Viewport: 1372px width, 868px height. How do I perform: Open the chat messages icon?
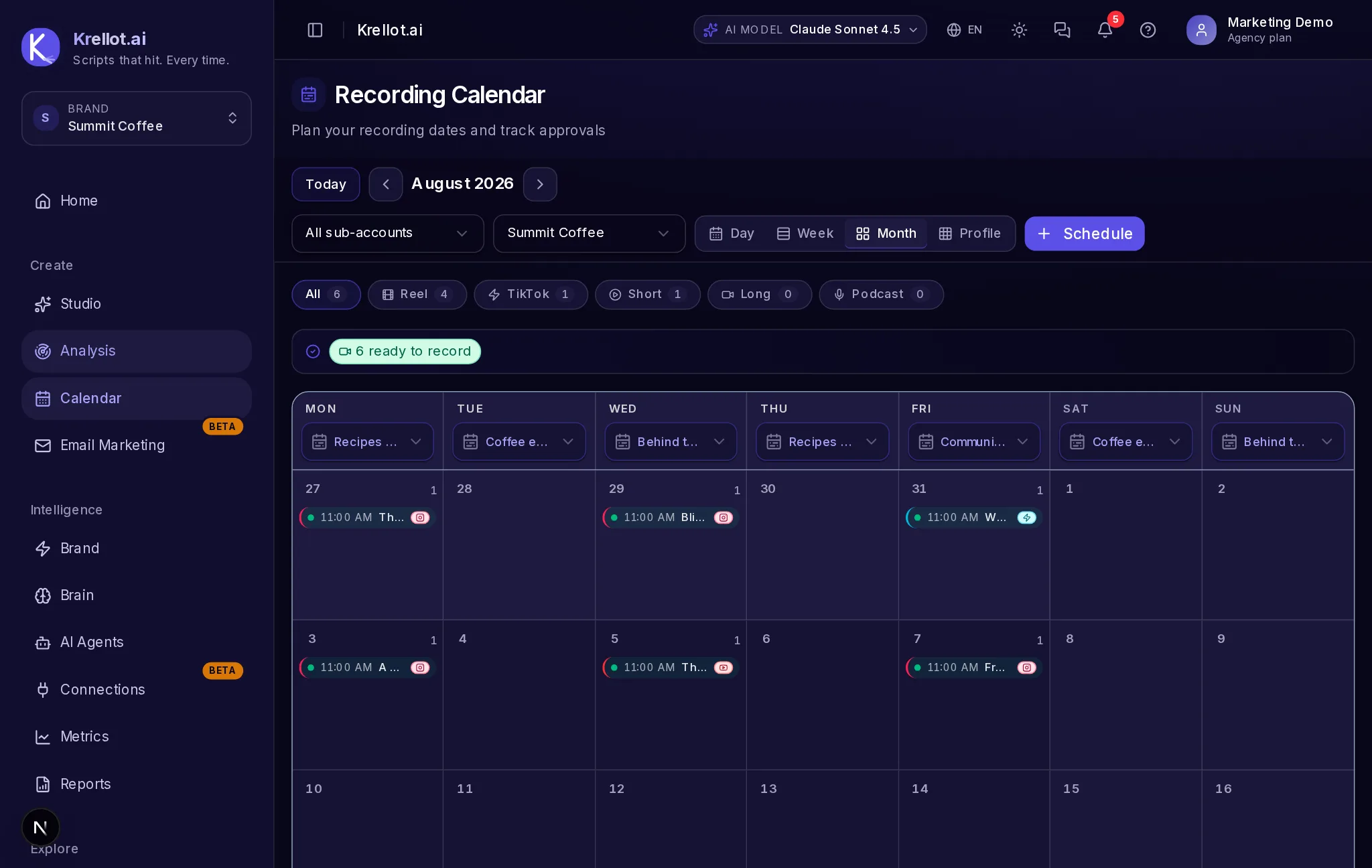[1062, 30]
